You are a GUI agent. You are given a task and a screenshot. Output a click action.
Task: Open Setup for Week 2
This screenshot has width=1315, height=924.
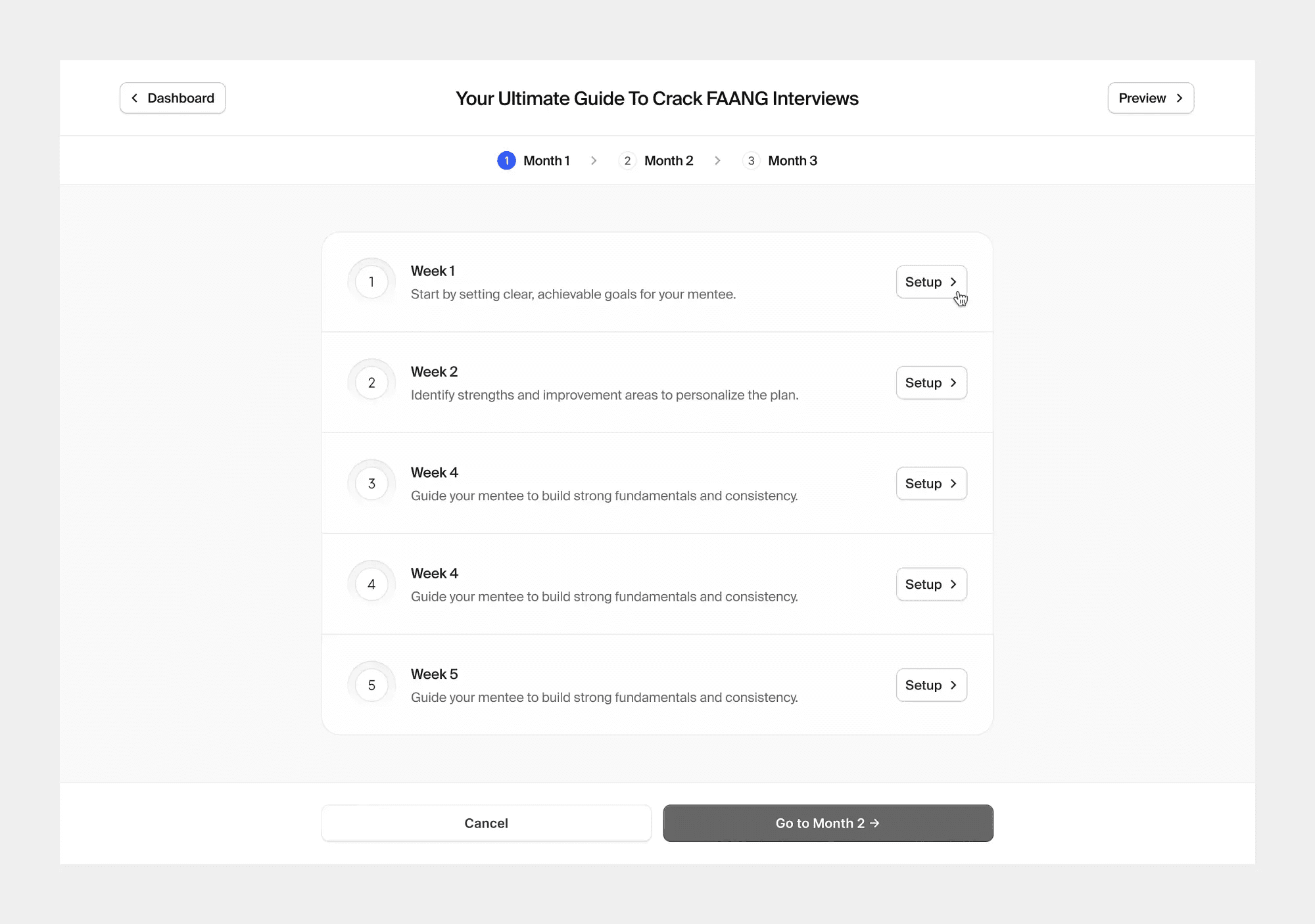pos(932,382)
